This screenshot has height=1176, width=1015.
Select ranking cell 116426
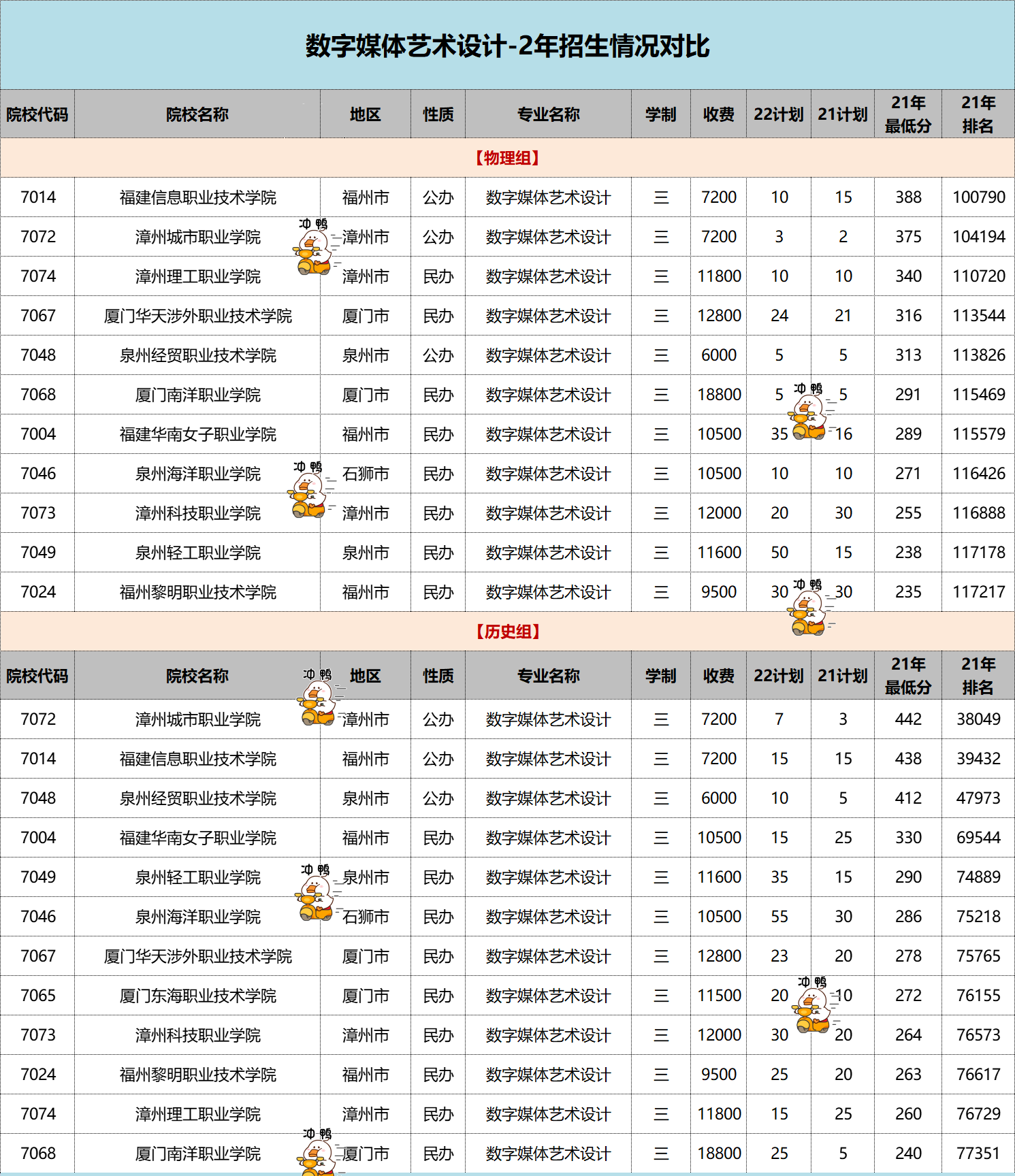tap(978, 474)
